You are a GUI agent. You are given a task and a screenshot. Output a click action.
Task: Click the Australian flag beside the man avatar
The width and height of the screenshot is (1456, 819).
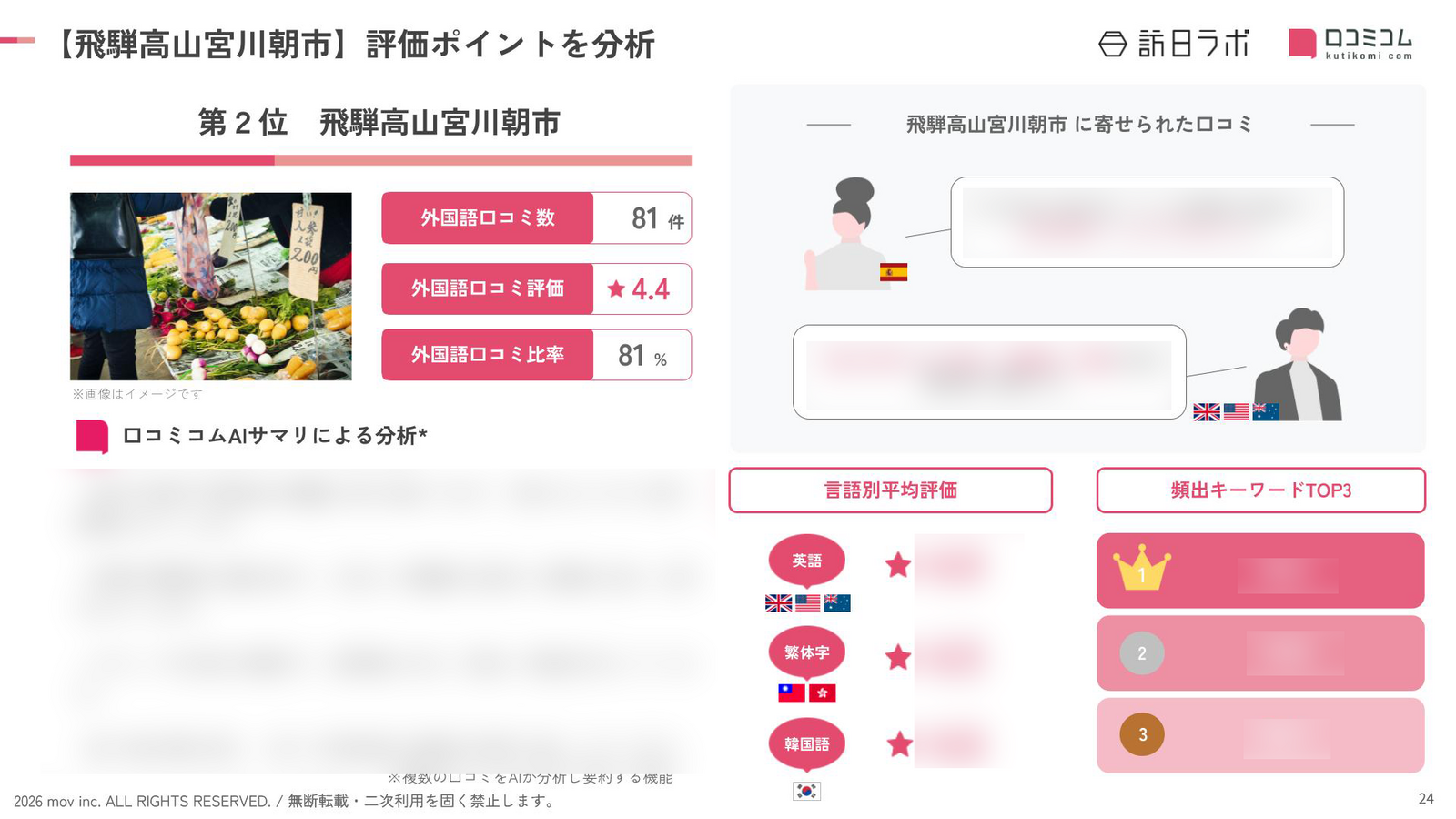point(1266,412)
